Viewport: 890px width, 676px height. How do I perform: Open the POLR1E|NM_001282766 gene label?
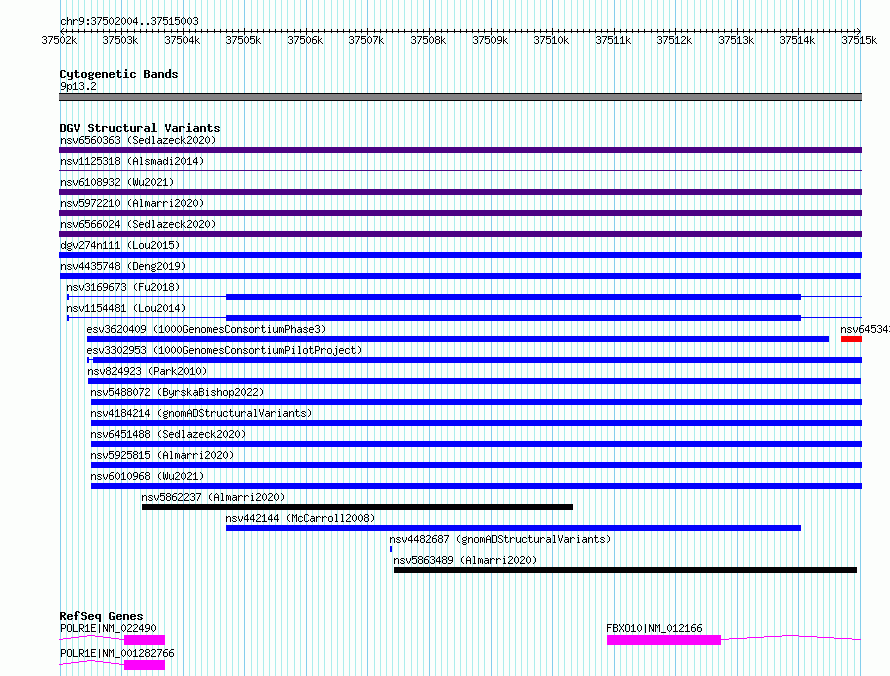tap(117, 653)
